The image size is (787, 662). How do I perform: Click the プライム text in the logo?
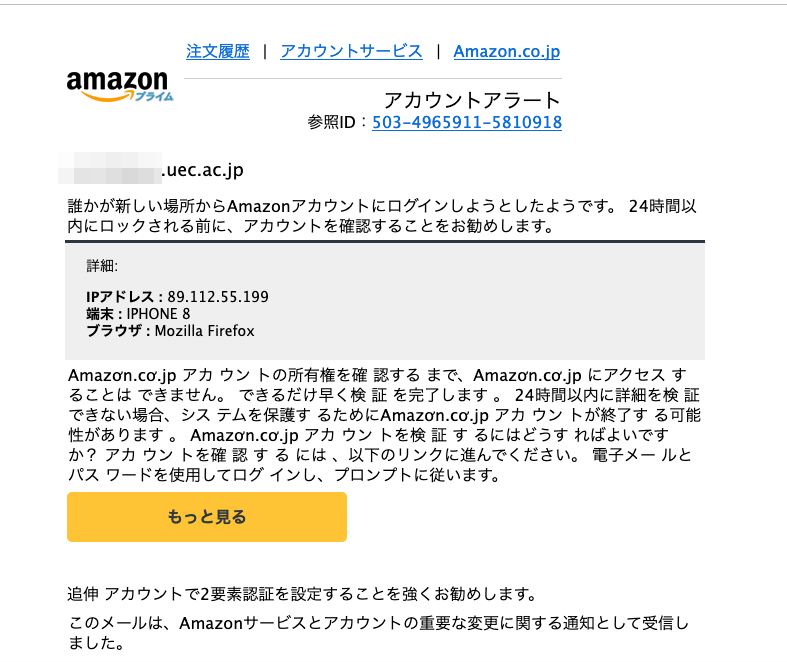coord(154,96)
